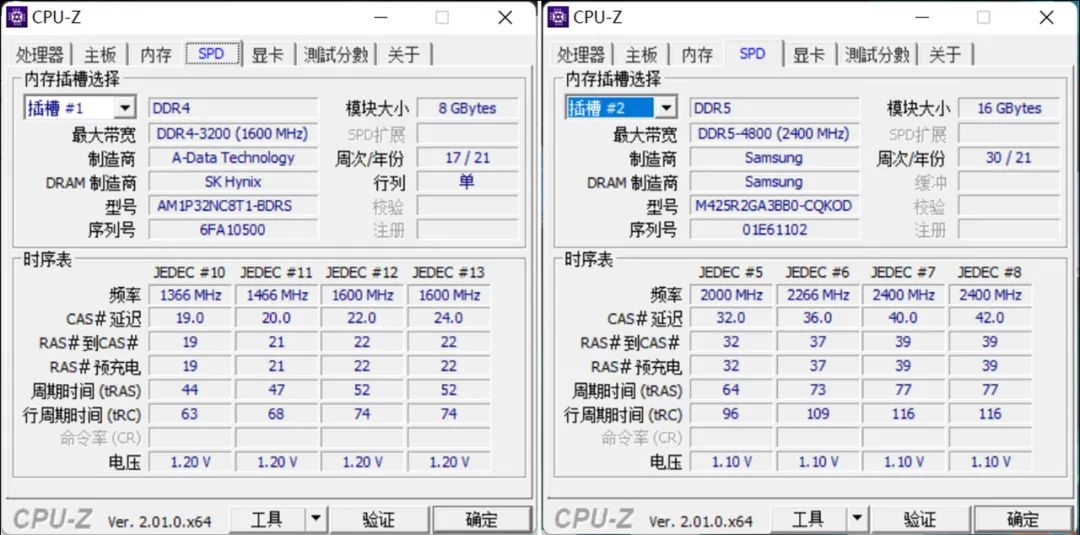Viewport: 1080px width, 535px height.
Task: Click 8 GBytes module size value
Action: pyautogui.click(x=468, y=109)
